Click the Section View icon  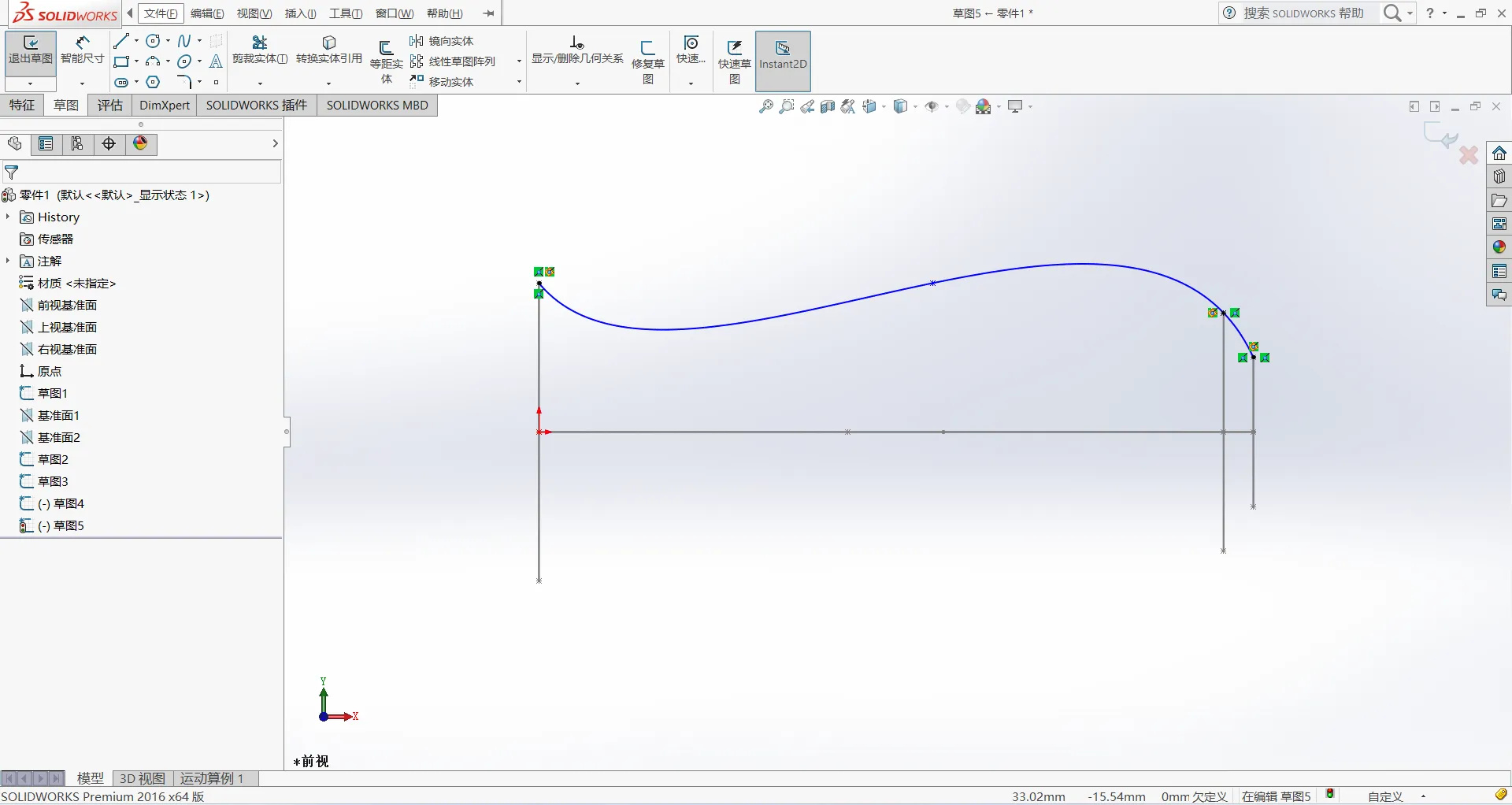(828, 106)
